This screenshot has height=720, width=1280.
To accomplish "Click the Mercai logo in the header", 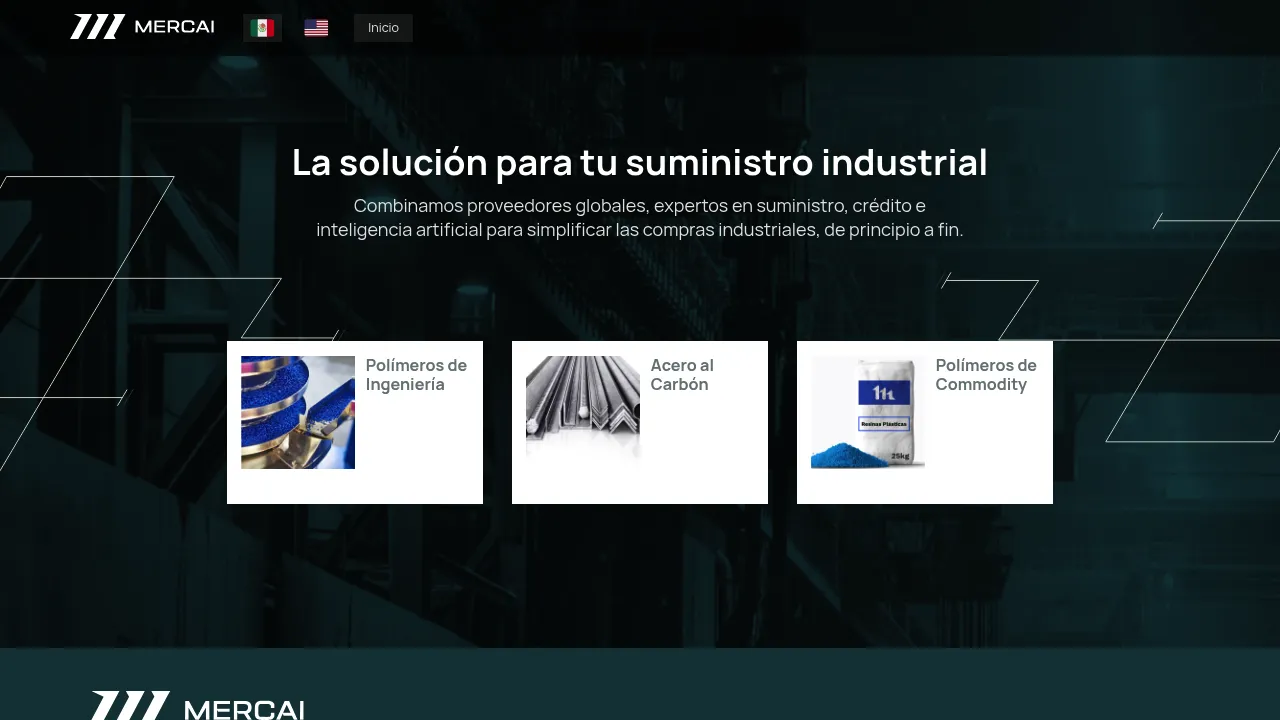I will pyautogui.click(x=142, y=27).
